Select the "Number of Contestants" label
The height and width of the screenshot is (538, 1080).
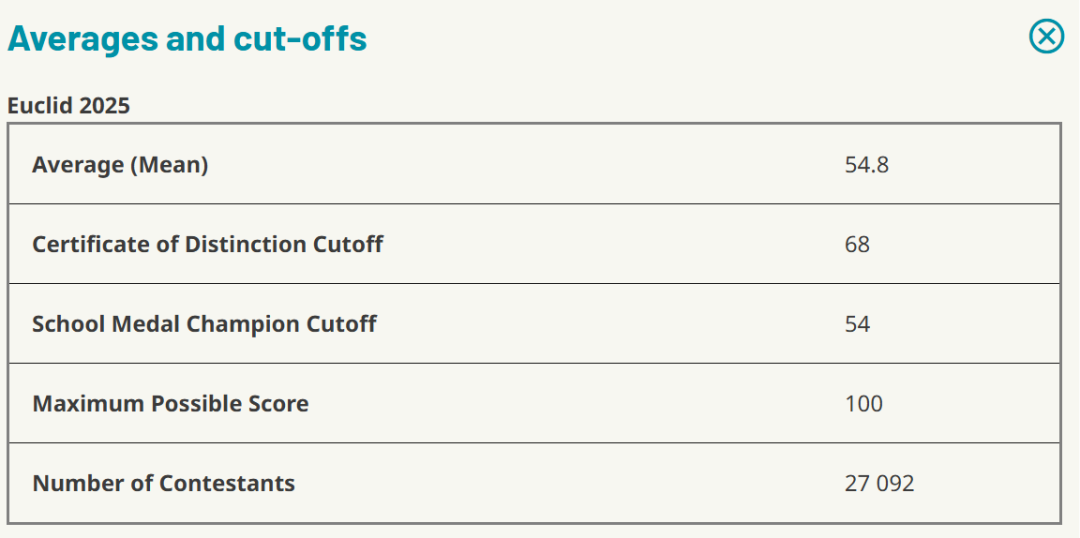click(x=163, y=484)
